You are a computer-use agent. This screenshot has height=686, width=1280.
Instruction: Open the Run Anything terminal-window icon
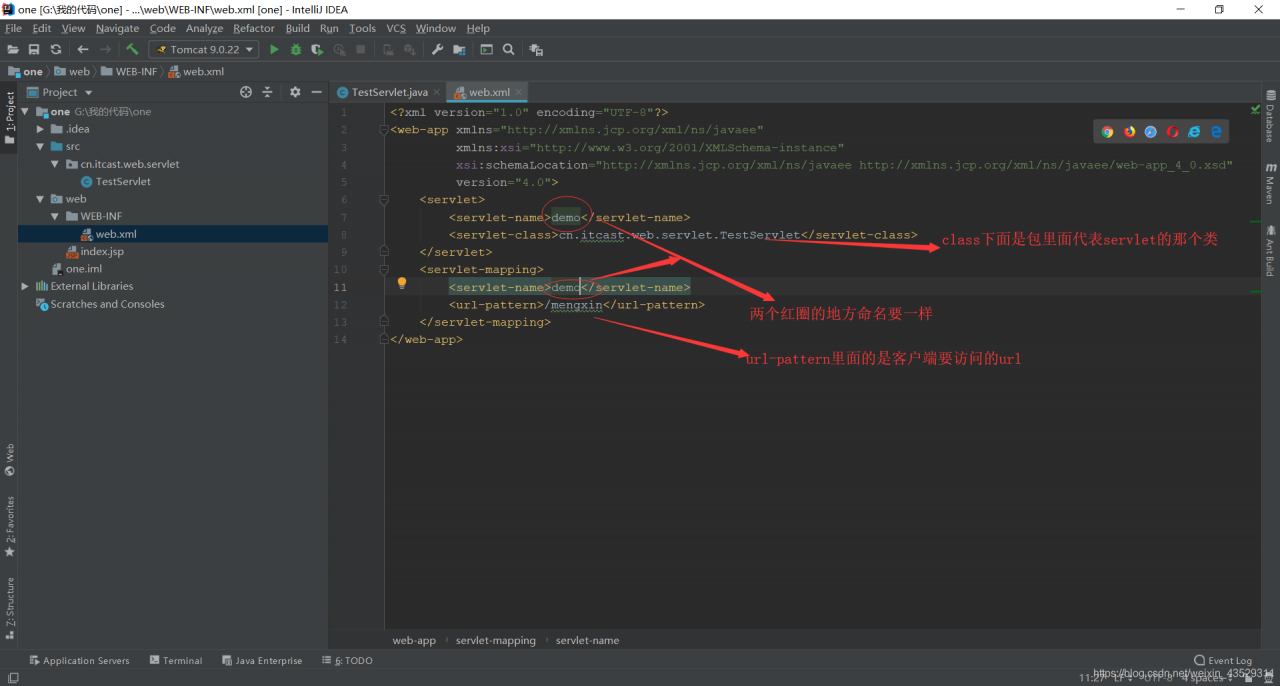(486, 49)
